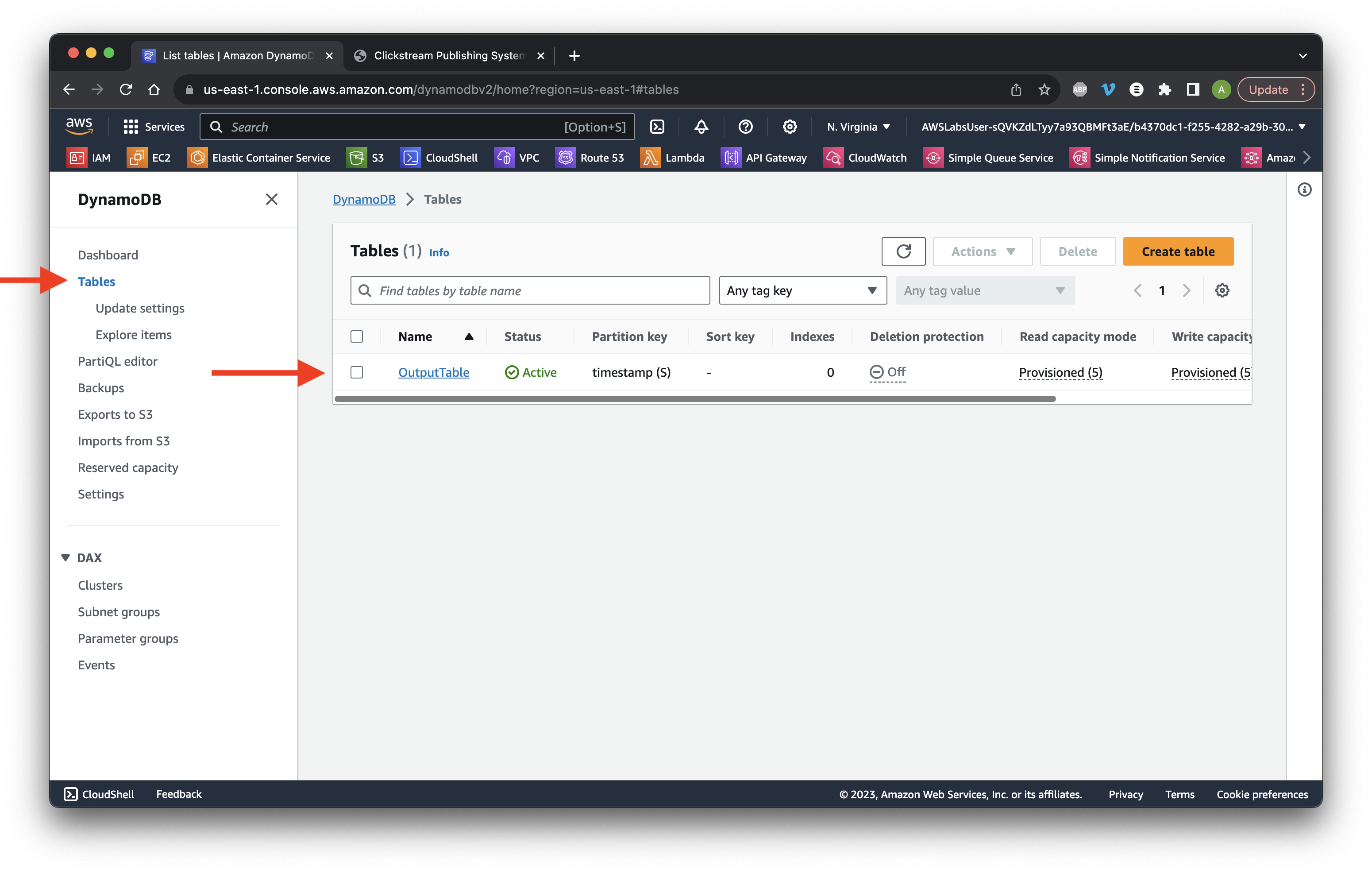Viewport: 1372px width, 873px height.
Task: Open the Any tag key dropdown
Action: 802,290
